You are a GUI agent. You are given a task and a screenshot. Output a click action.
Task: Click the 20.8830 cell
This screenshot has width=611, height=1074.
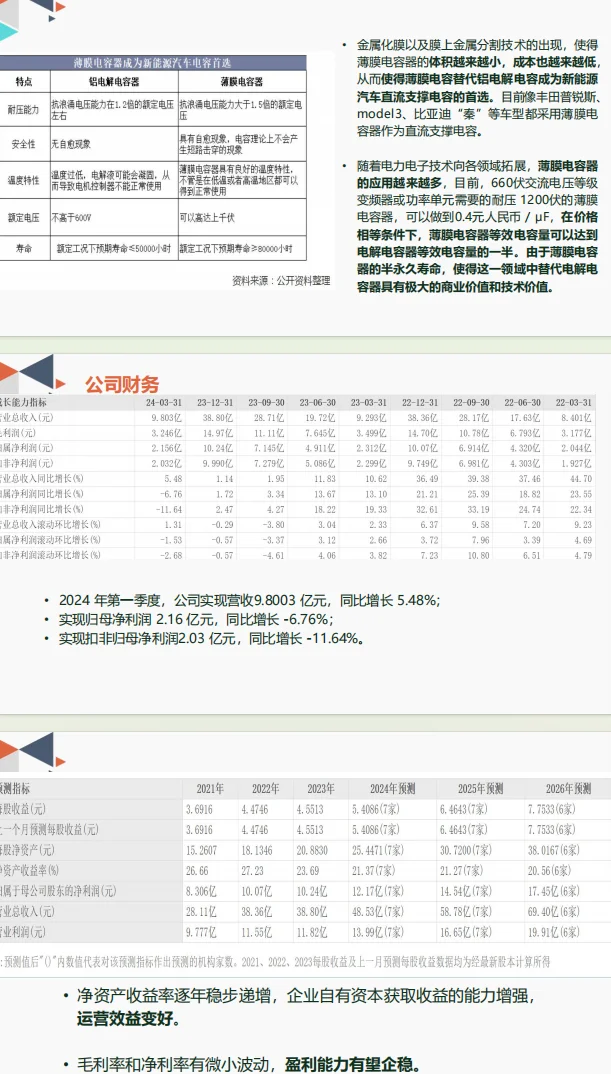(x=313, y=850)
